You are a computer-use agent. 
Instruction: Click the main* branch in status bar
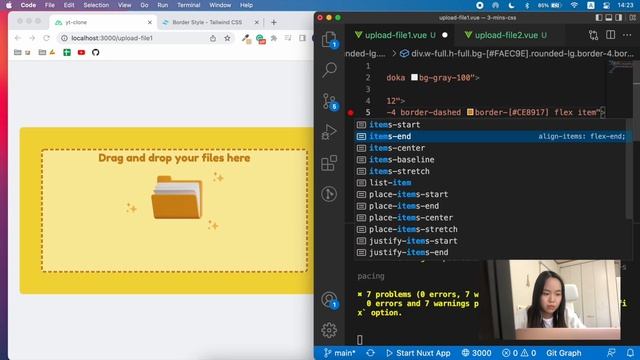340,353
